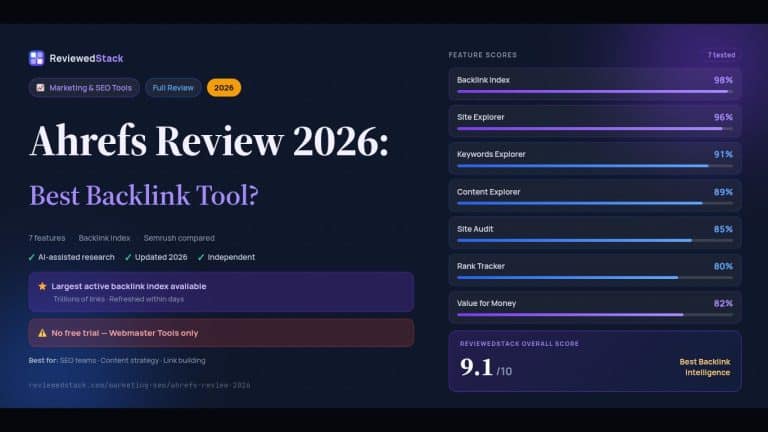Click the AI-assisted research label
This screenshot has width=768, height=432.
coord(76,257)
